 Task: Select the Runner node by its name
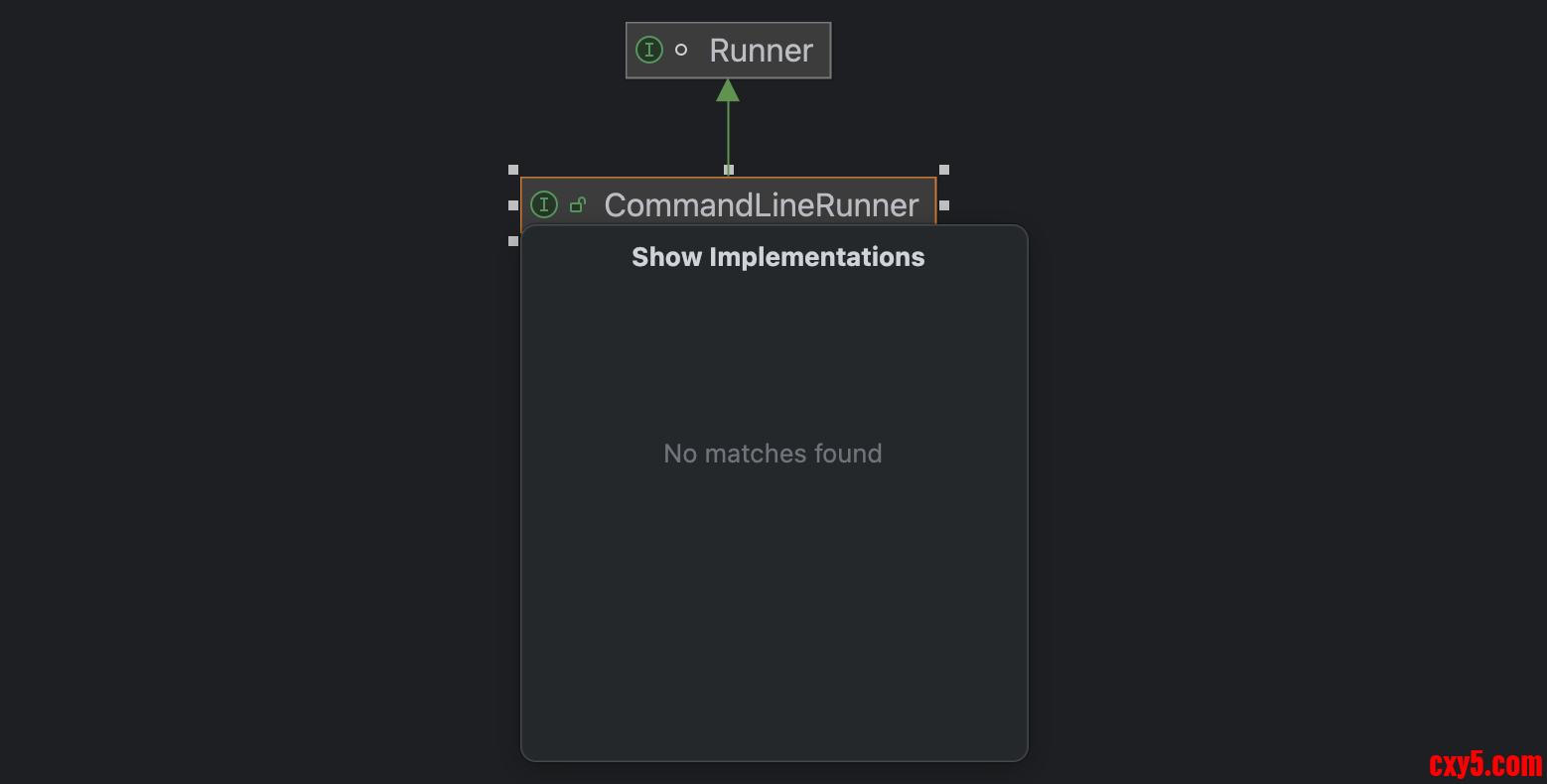click(761, 51)
